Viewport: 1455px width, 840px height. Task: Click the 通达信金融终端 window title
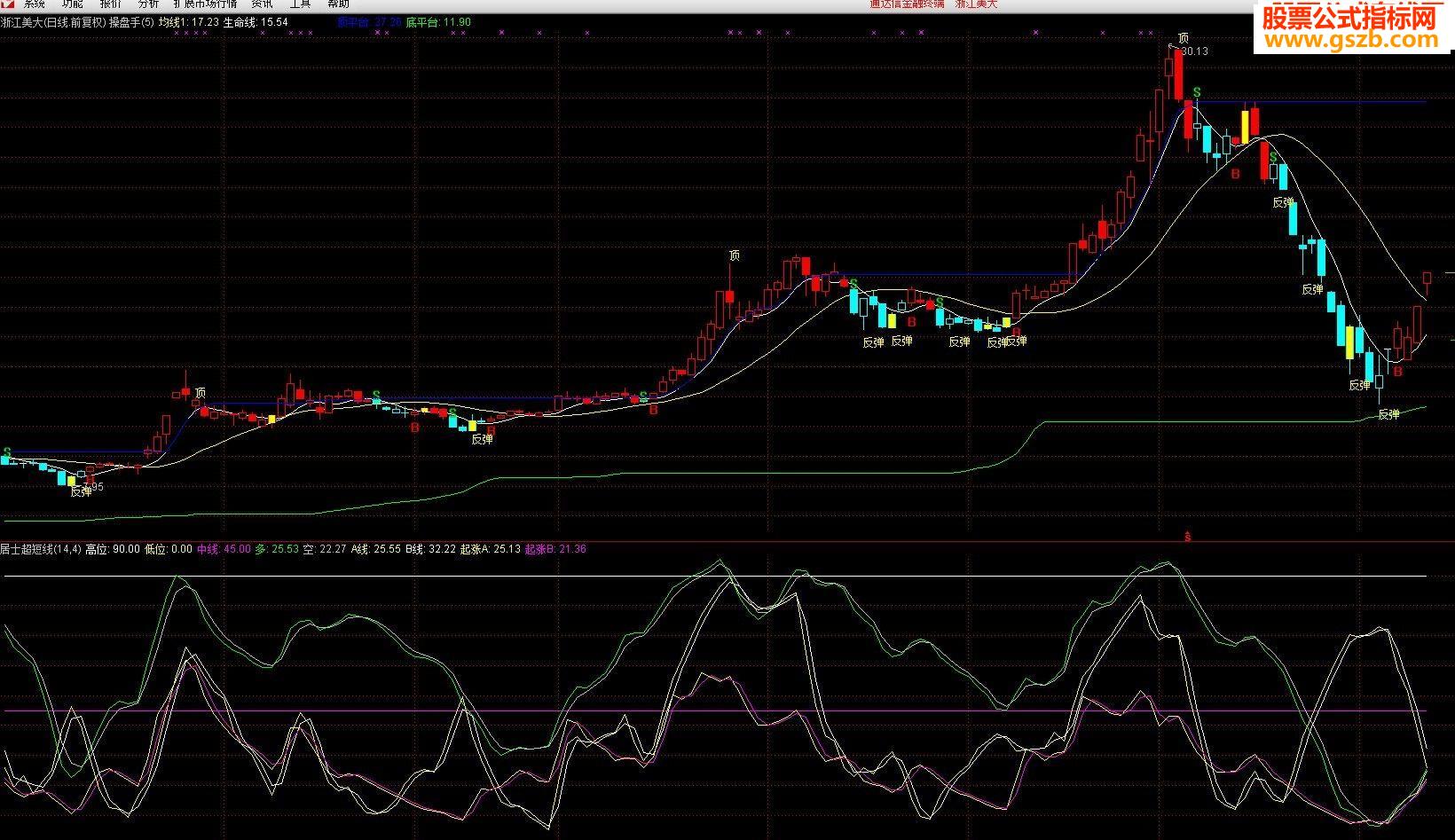pyautogui.click(x=907, y=4)
